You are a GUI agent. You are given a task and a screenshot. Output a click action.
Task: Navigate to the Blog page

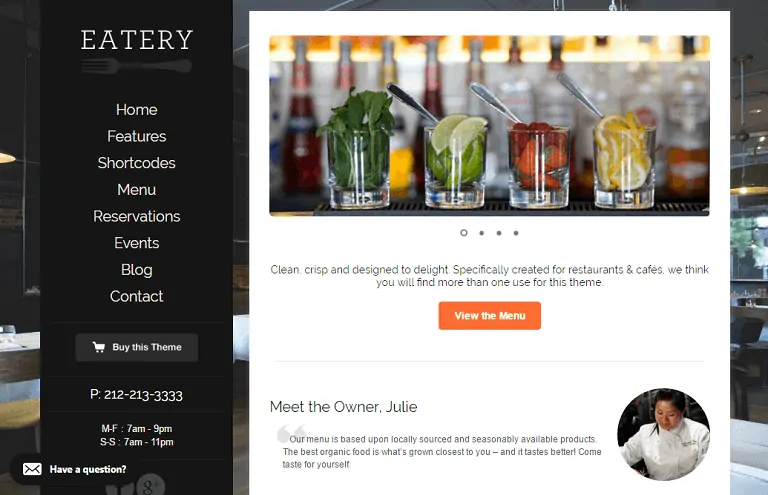[x=137, y=270]
